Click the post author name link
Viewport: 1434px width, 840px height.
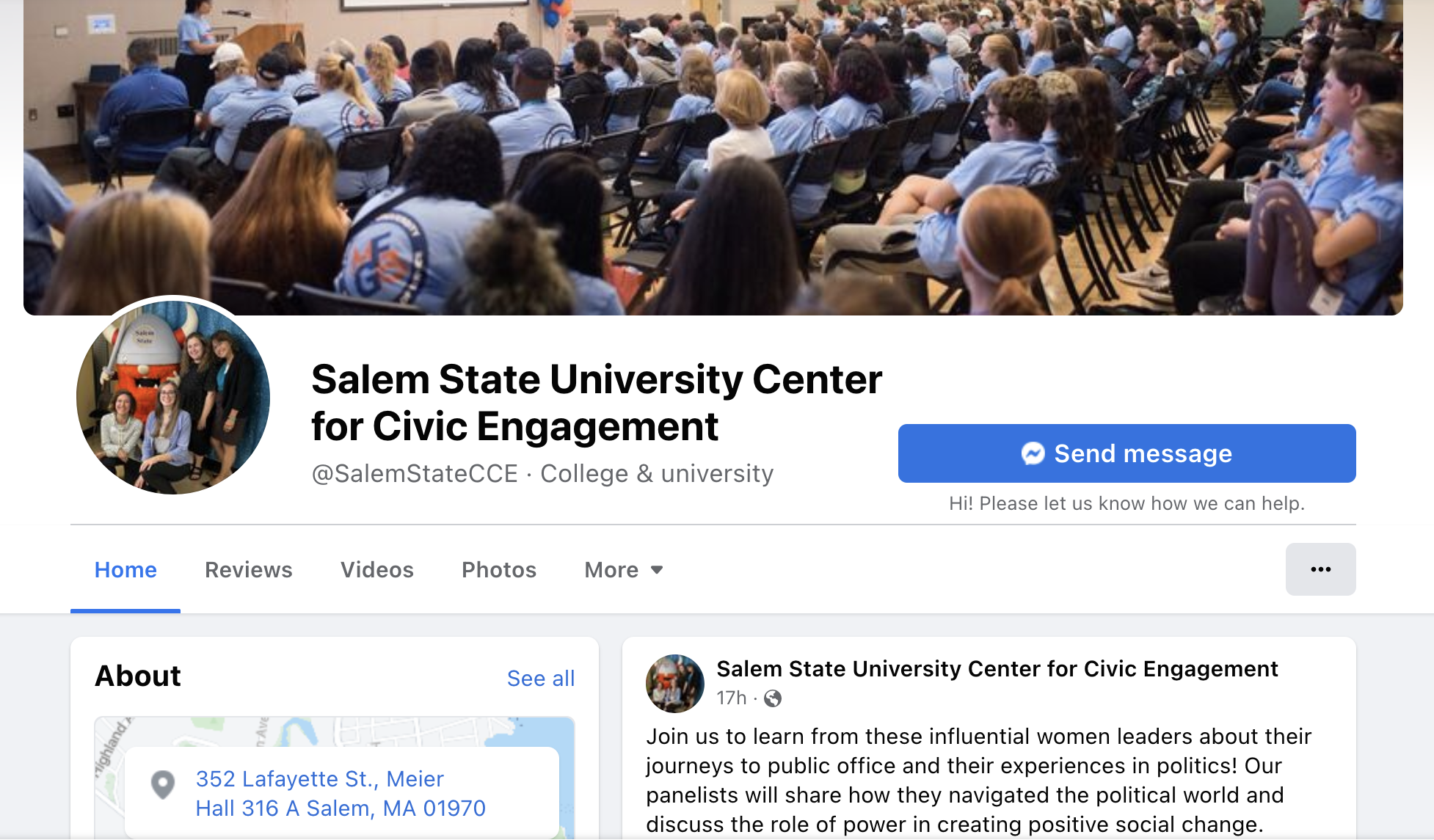[997, 669]
